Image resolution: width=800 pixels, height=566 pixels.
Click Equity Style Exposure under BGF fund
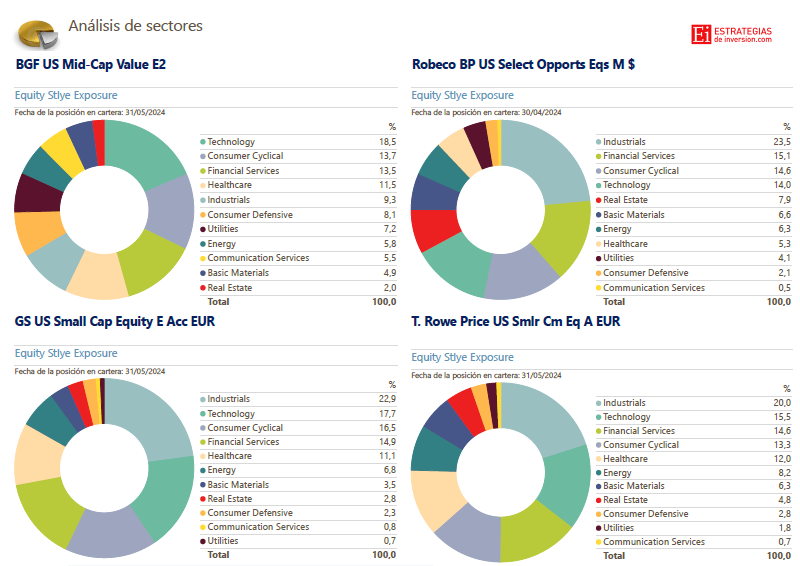coord(66,95)
